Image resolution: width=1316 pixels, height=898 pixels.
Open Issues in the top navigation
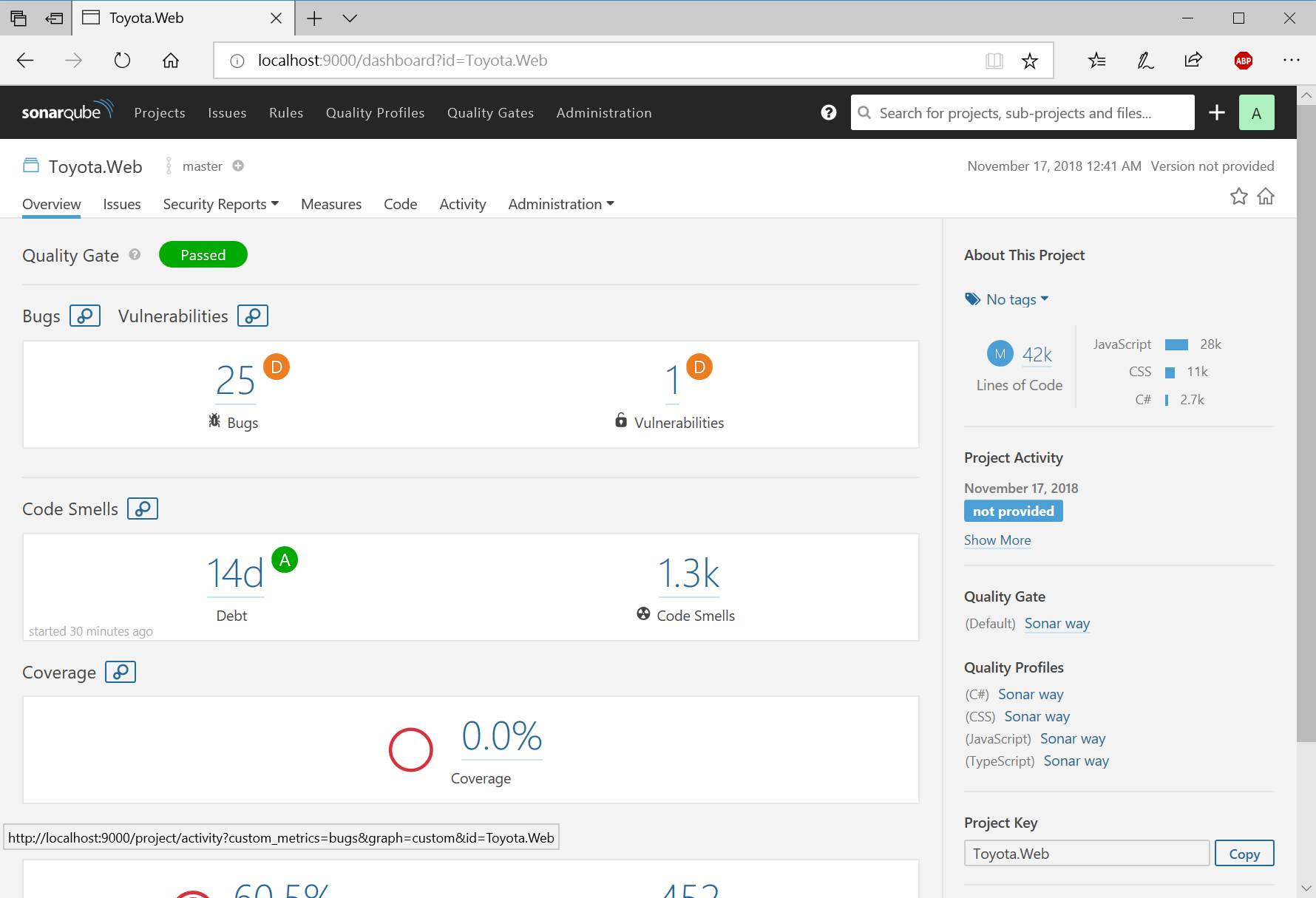(227, 112)
